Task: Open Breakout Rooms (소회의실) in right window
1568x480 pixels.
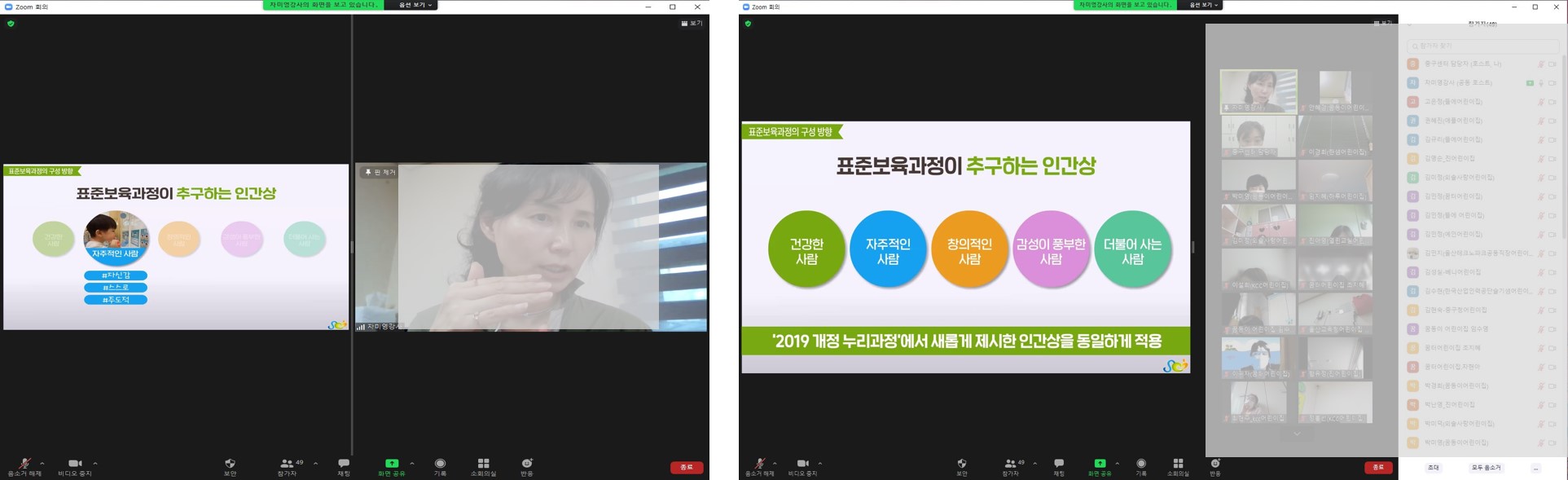Action: coord(1178,464)
